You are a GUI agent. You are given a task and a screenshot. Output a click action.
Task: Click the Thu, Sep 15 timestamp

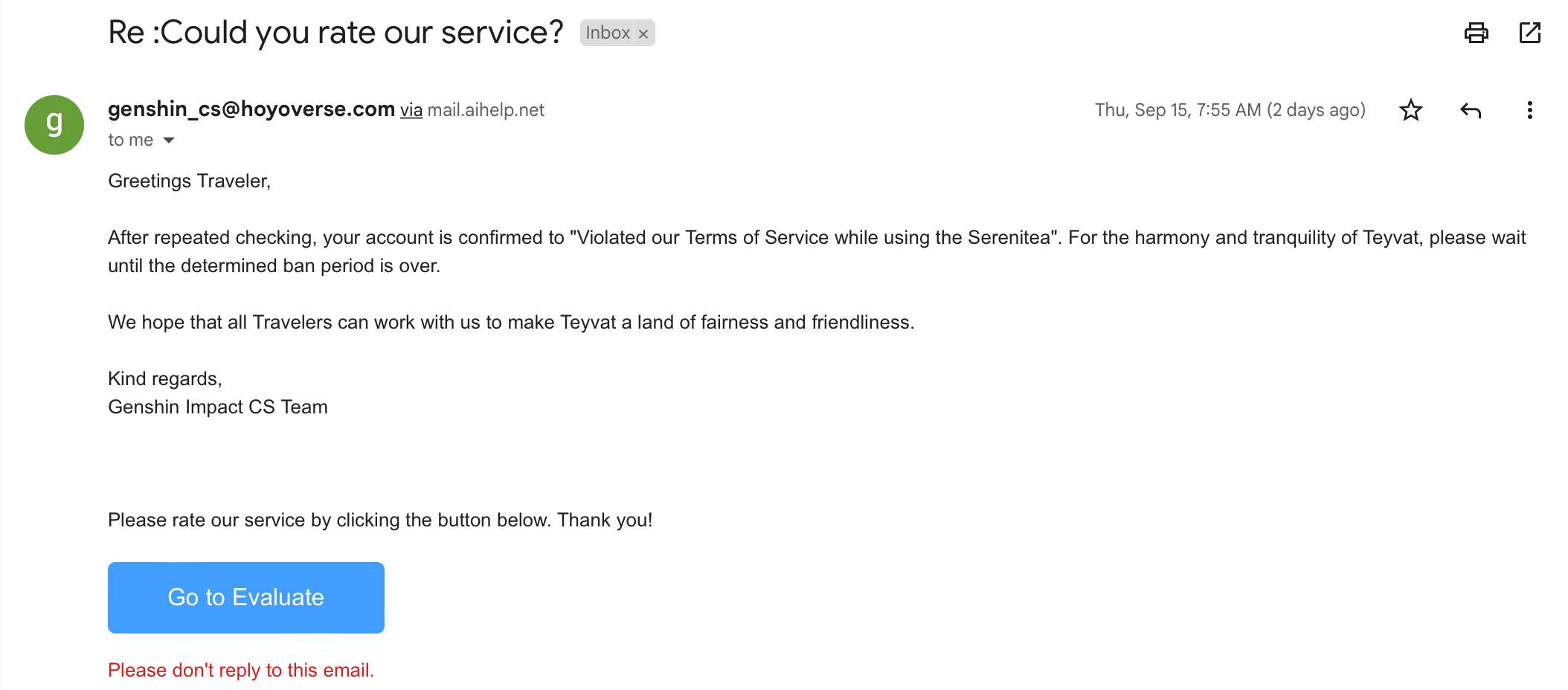click(1230, 110)
